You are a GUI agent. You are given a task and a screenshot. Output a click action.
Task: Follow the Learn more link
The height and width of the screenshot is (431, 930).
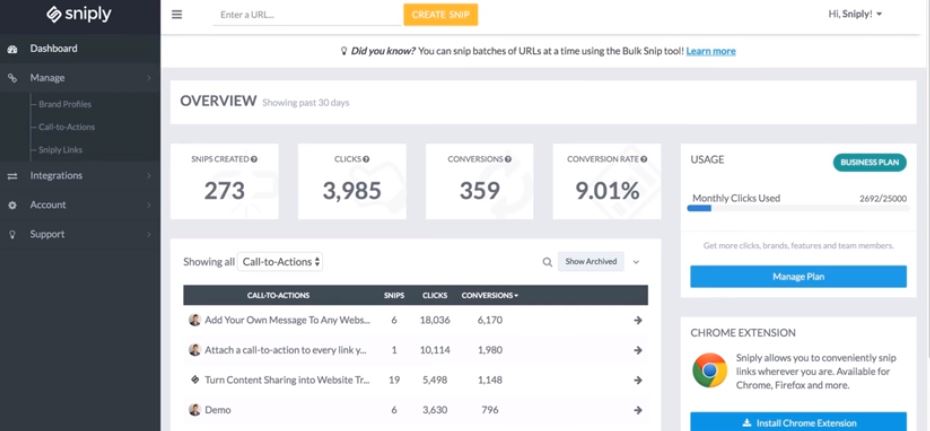coord(711,52)
